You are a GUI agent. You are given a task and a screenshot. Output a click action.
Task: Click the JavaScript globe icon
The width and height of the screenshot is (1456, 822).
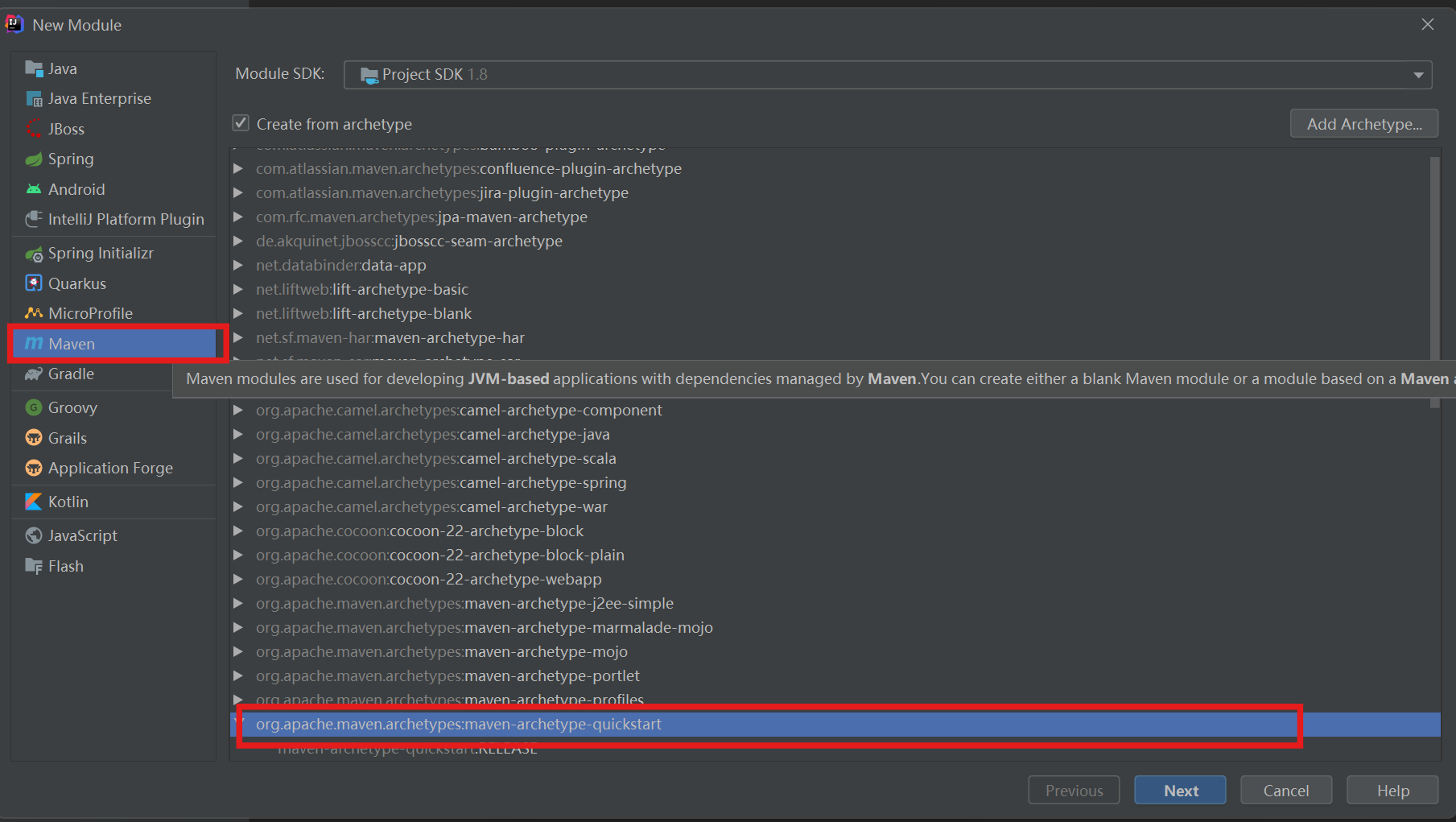tap(34, 535)
